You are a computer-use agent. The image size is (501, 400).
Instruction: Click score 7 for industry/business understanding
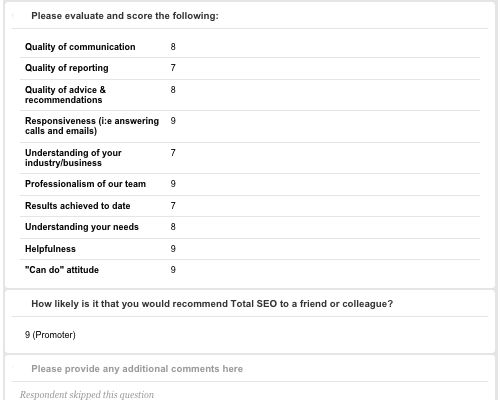(x=173, y=153)
